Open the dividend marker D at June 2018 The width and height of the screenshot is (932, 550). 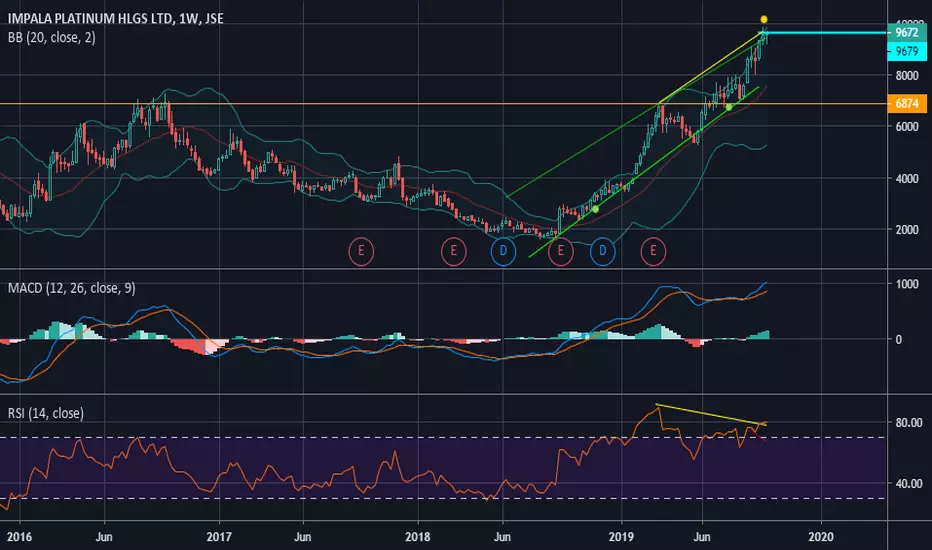tap(503, 251)
